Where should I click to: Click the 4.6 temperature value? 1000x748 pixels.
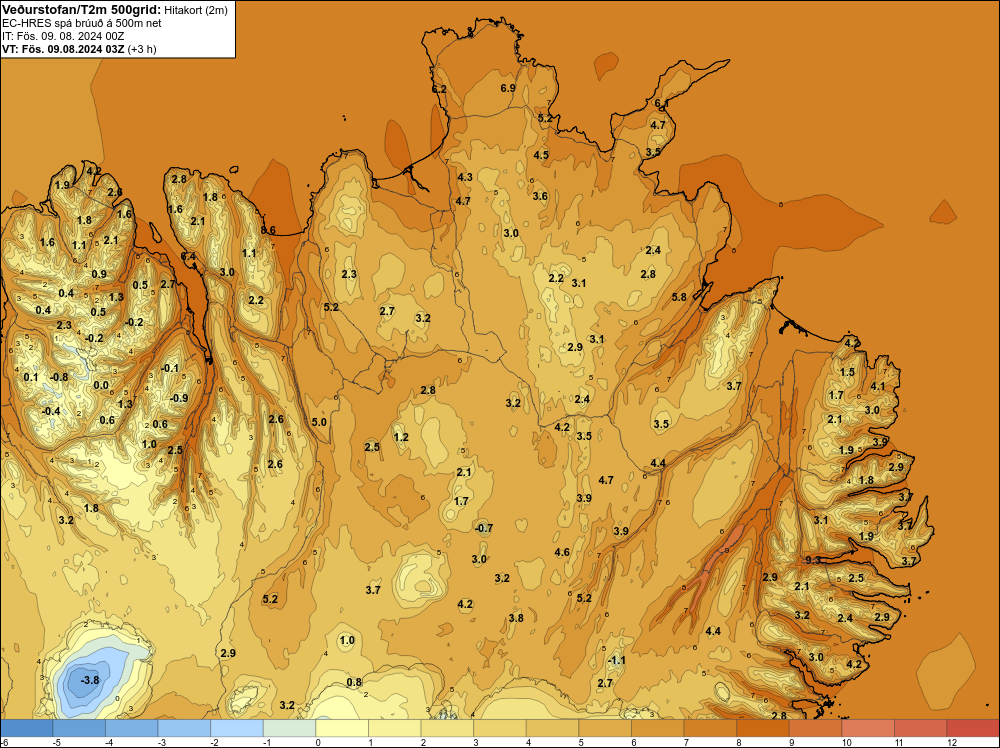(562, 552)
